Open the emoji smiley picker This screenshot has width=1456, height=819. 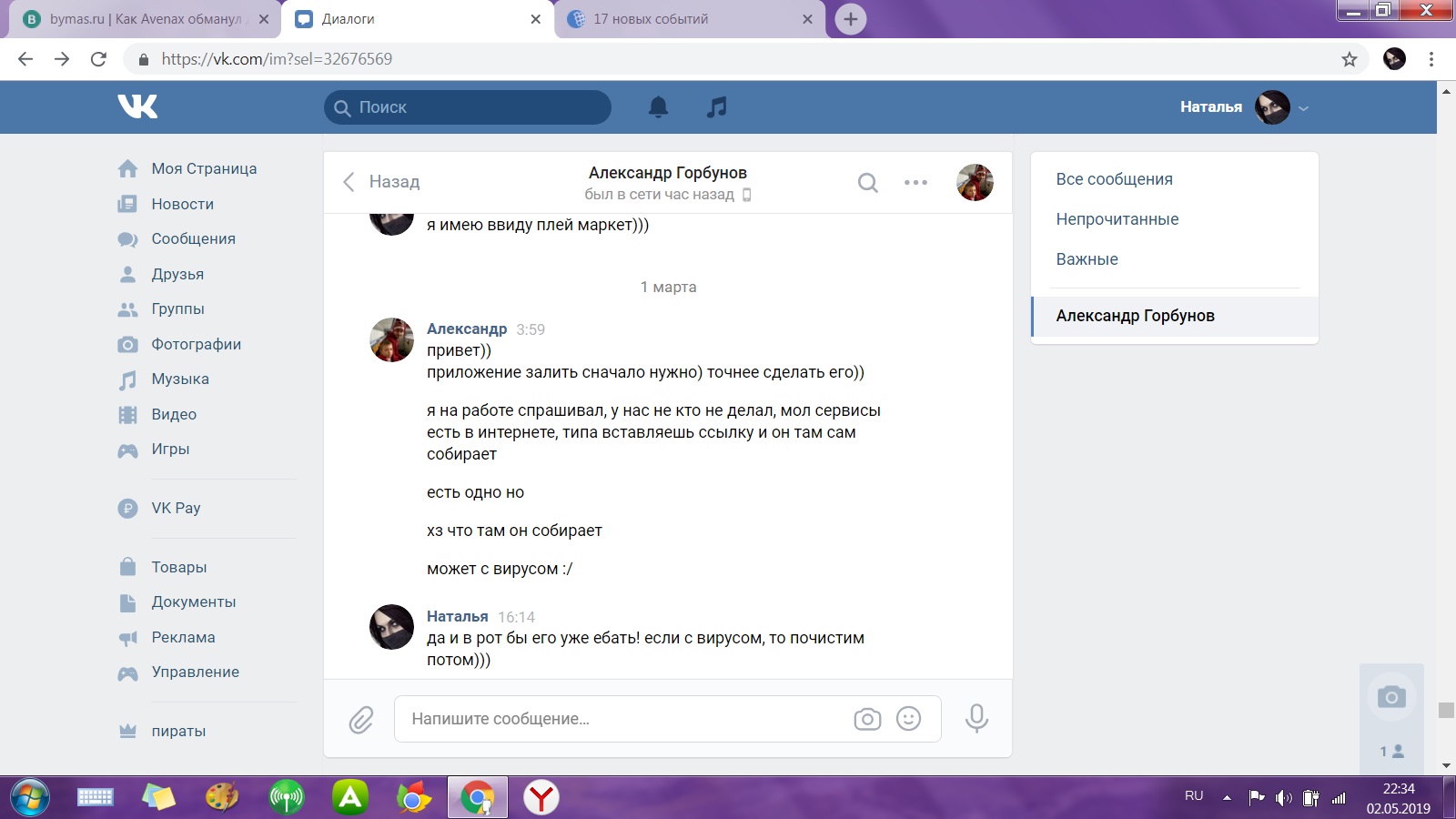[908, 719]
